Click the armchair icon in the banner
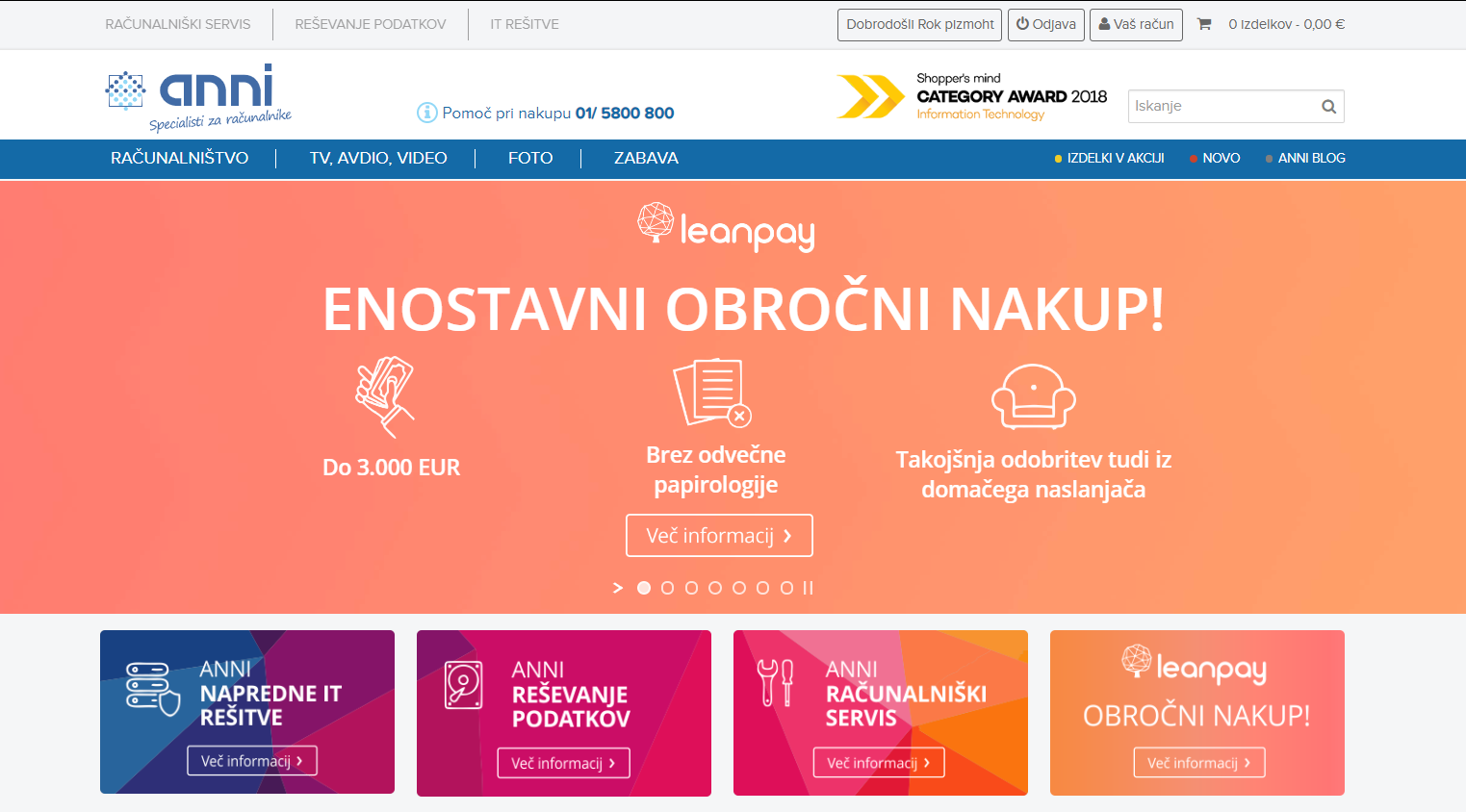Viewport: 1466px width, 812px height. tap(1033, 396)
